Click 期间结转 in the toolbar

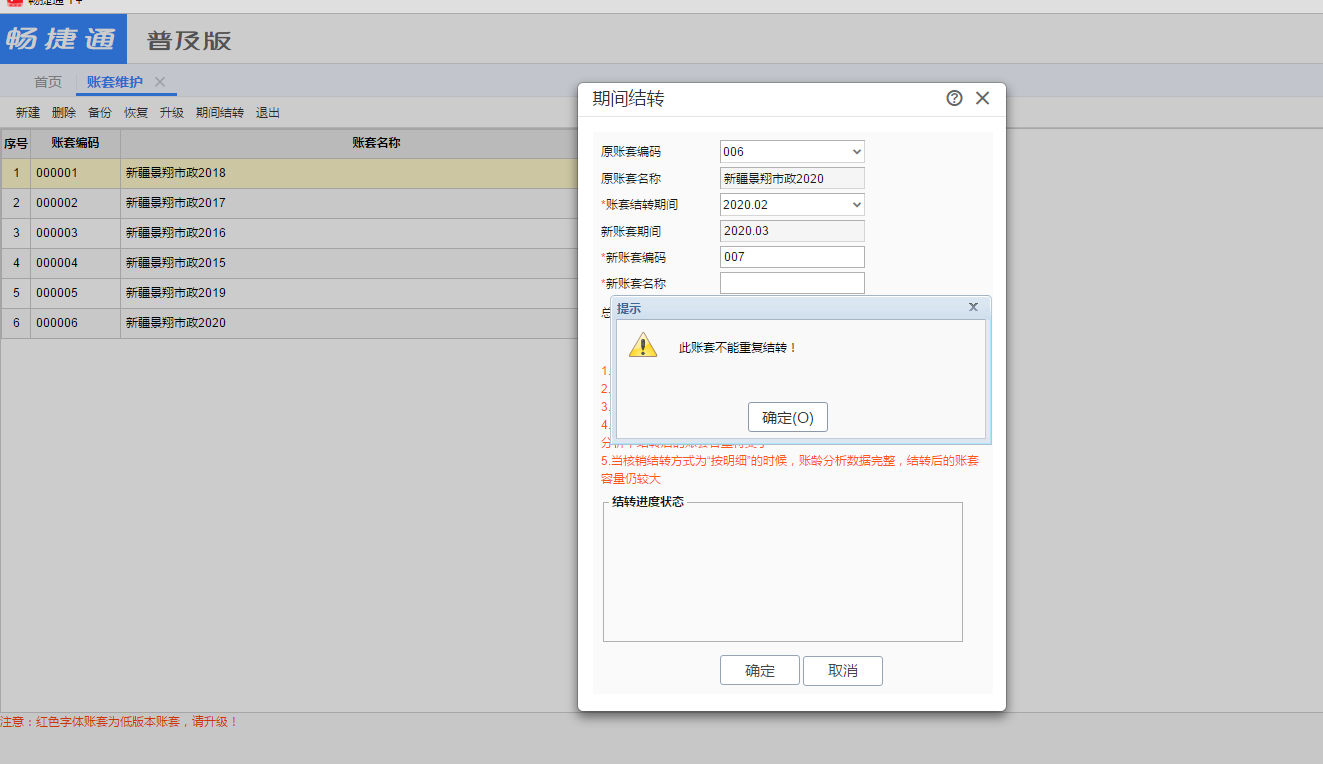point(220,113)
